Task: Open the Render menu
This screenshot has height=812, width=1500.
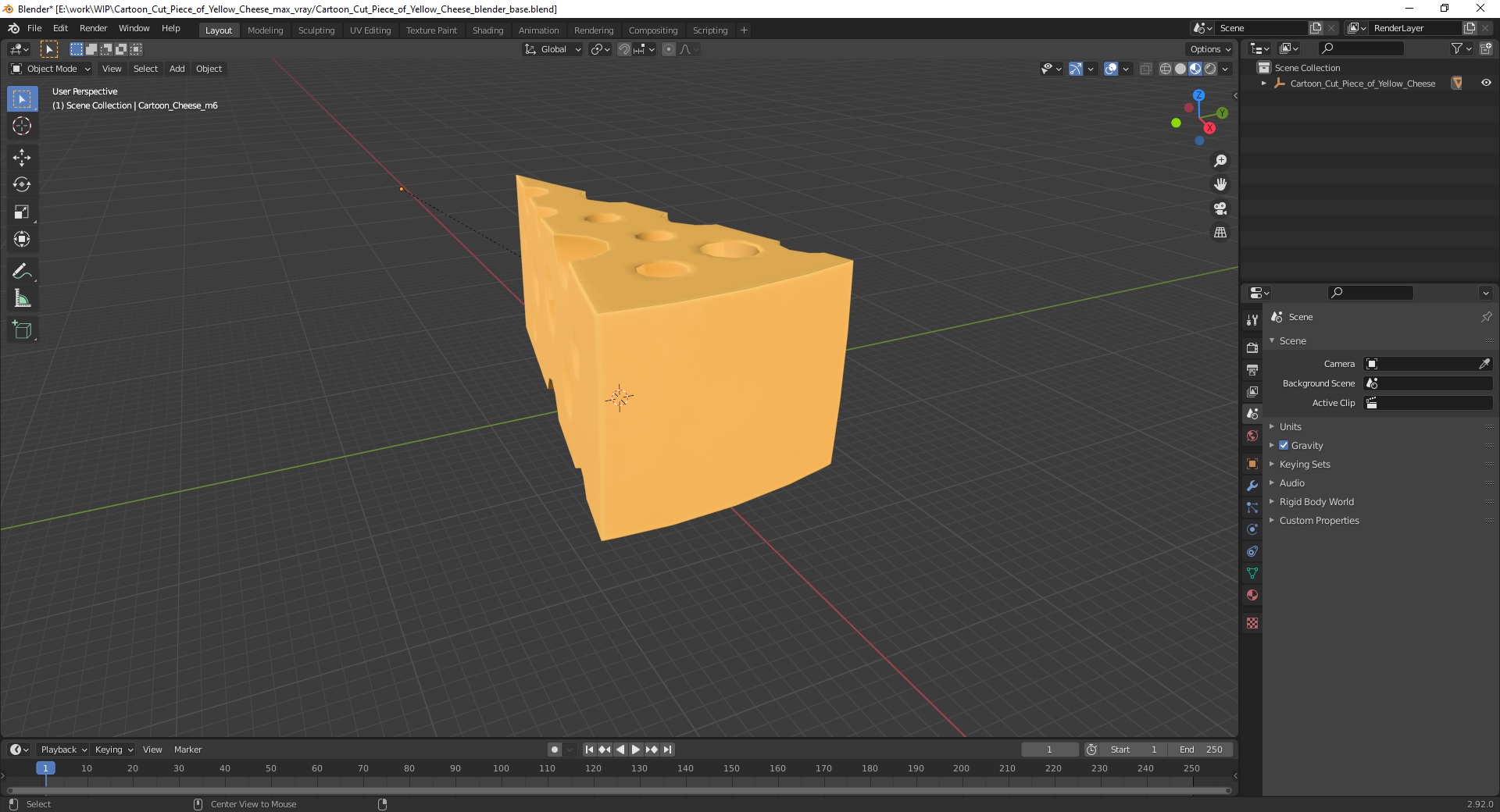Action: [x=93, y=28]
